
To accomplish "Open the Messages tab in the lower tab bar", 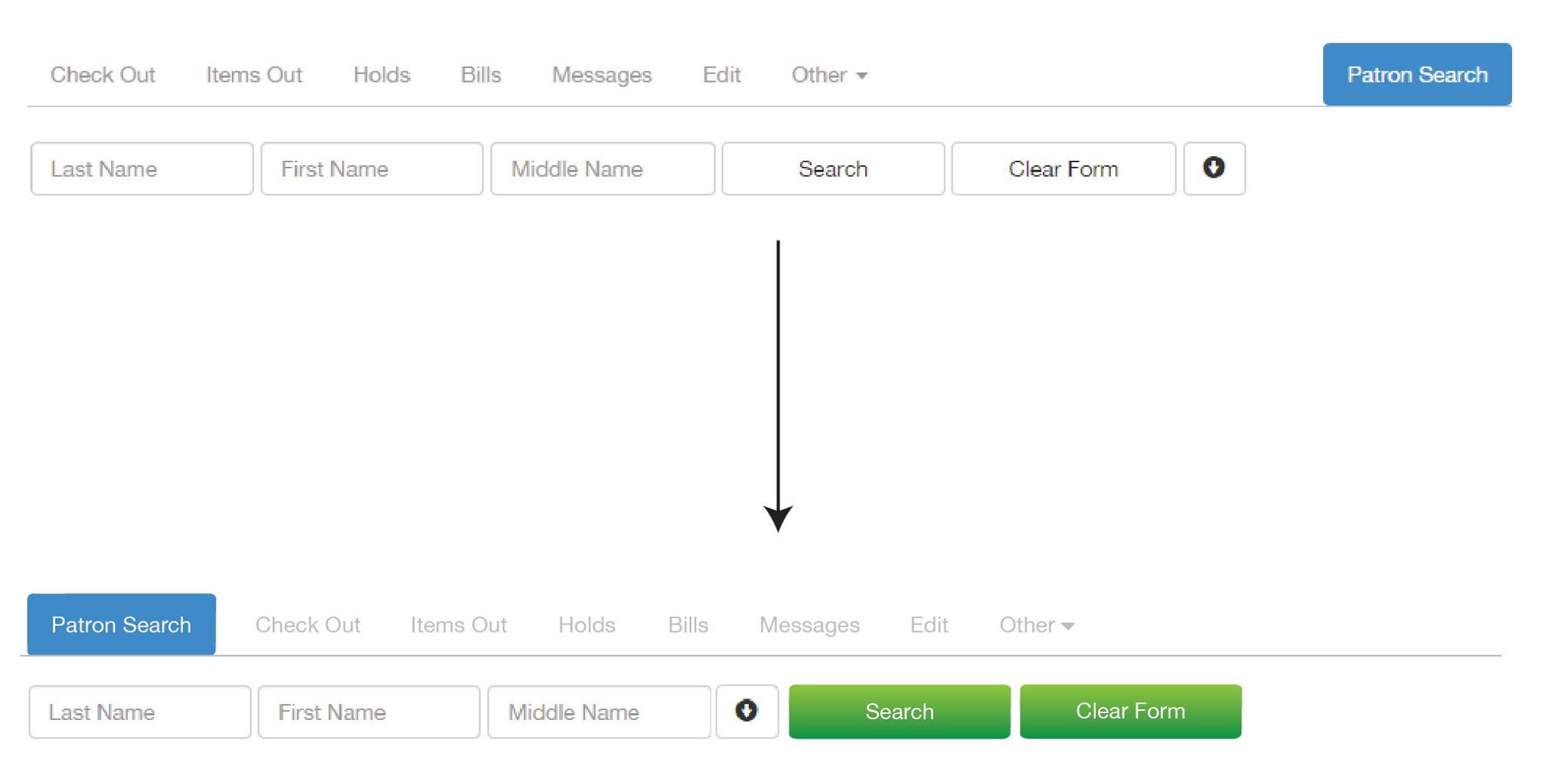I will tap(809, 625).
